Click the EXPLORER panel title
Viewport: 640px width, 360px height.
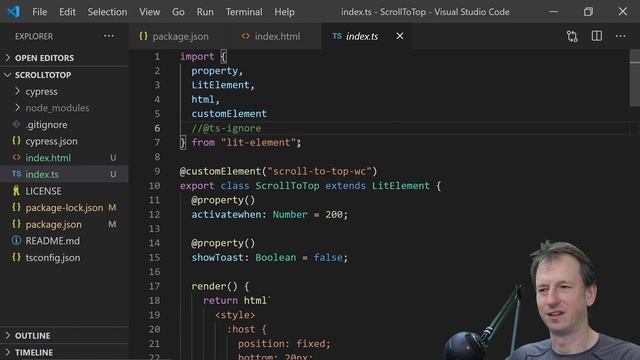pos(34,36)
